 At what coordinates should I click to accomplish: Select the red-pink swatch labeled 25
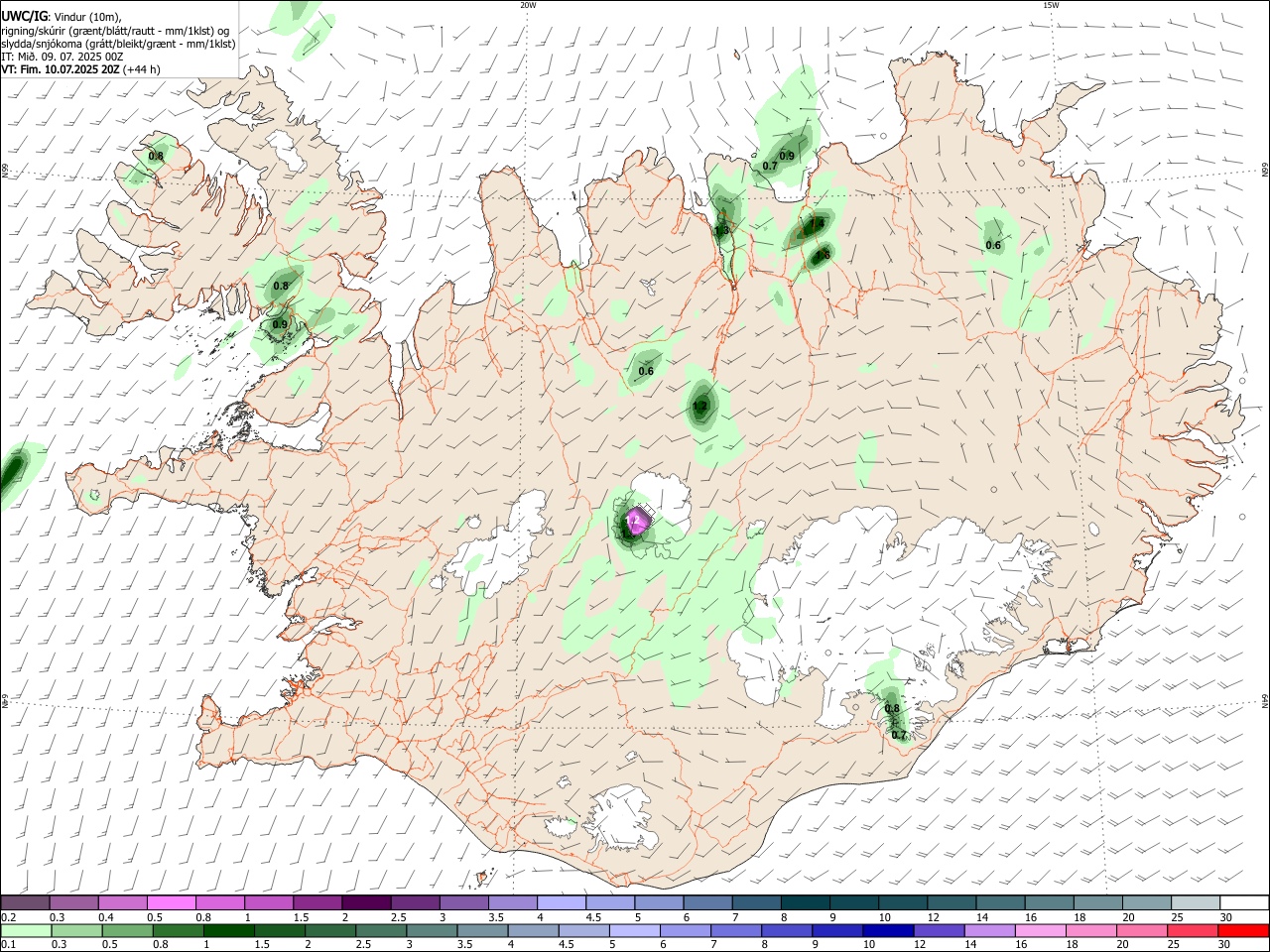(1193, 930)
